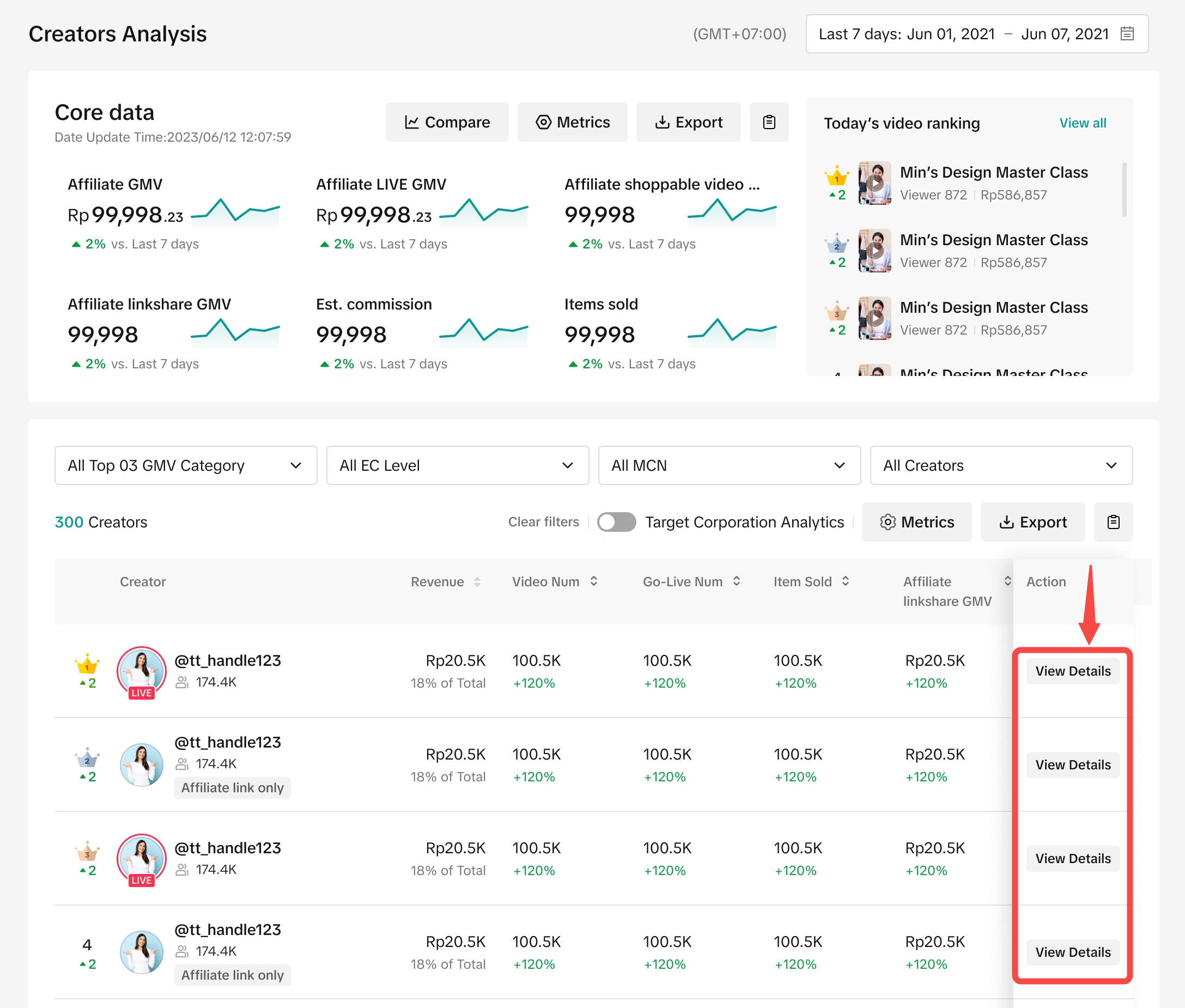Click the Compare button in Core data
This screenshot has height=1008, width=1185.
click(x=447, y=122)
